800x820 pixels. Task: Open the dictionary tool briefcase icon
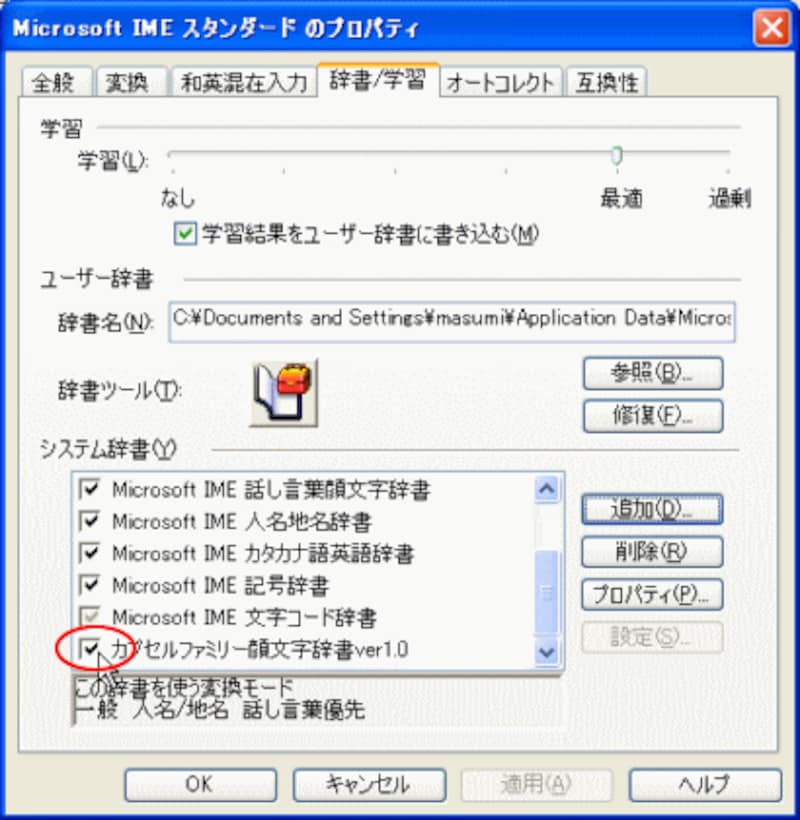pyautogui.click(x=284, y=393)
